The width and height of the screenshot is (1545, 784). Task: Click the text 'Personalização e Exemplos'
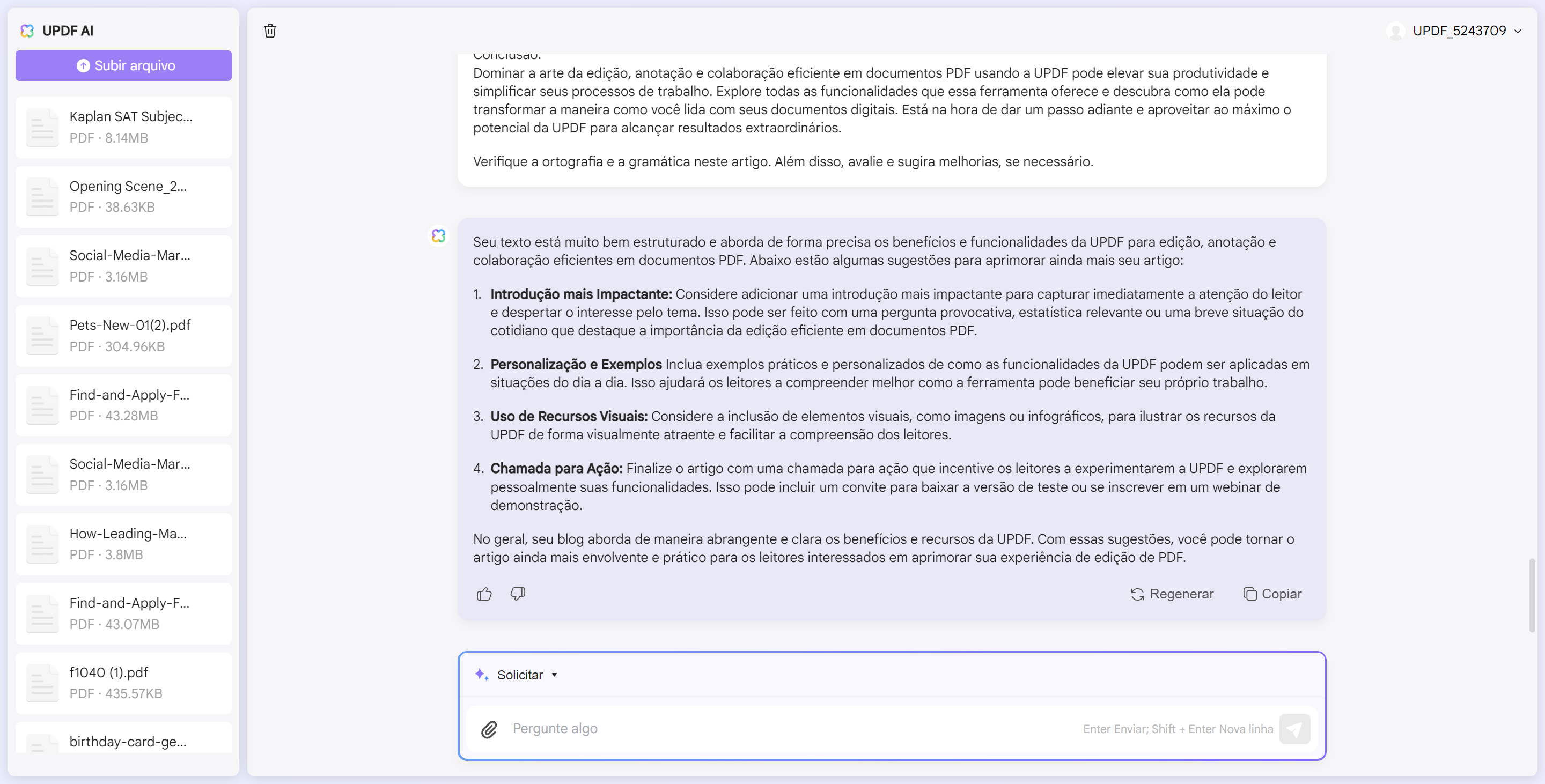tap(576, 365)
